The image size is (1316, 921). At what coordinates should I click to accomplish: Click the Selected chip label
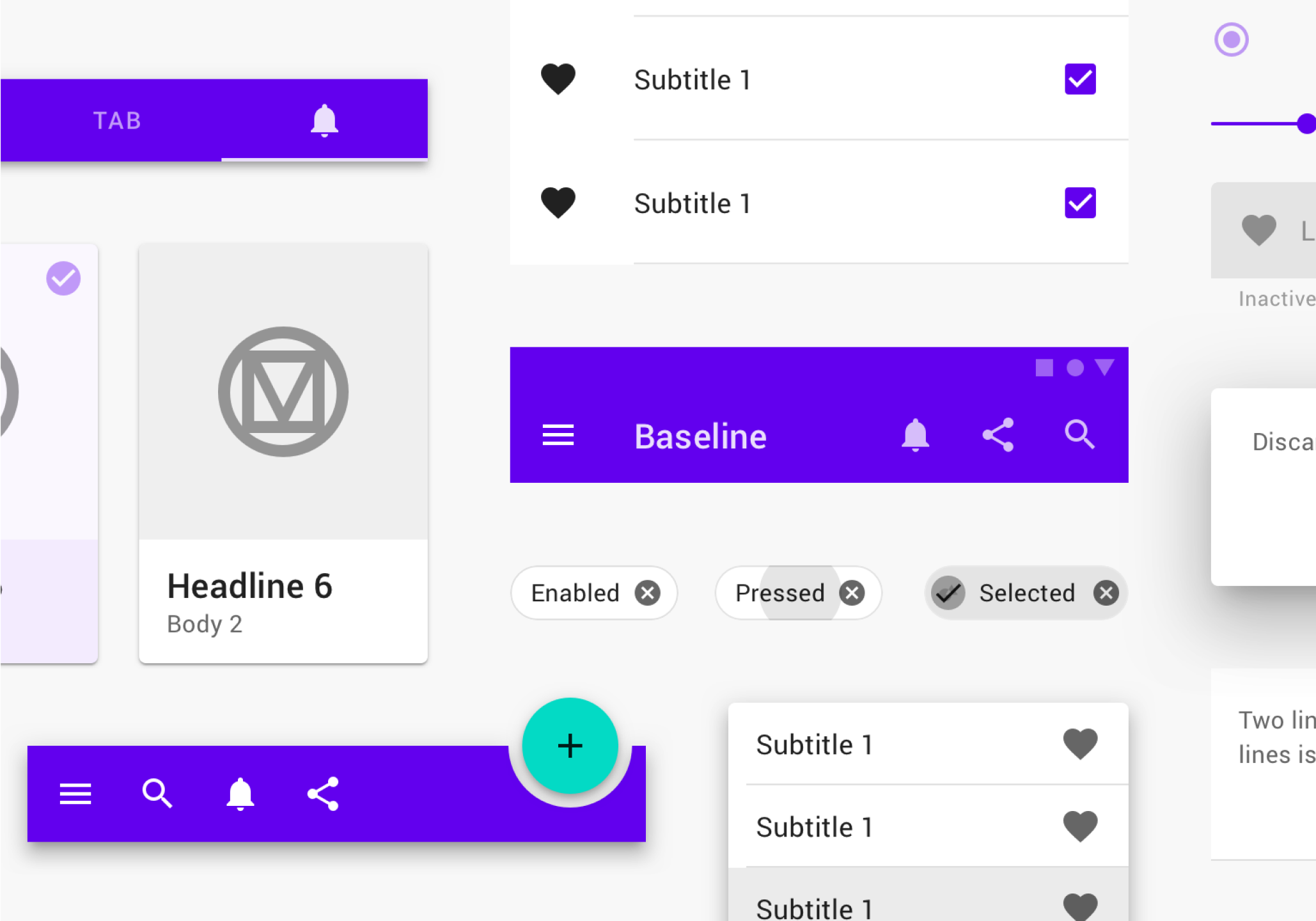pos(1027,593)
